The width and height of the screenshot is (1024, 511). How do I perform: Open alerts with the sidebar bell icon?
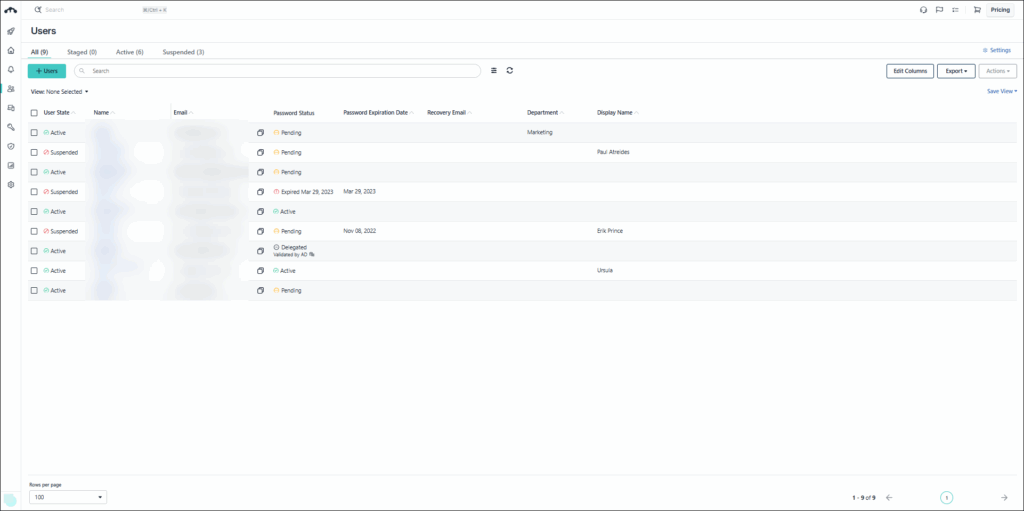10,69
